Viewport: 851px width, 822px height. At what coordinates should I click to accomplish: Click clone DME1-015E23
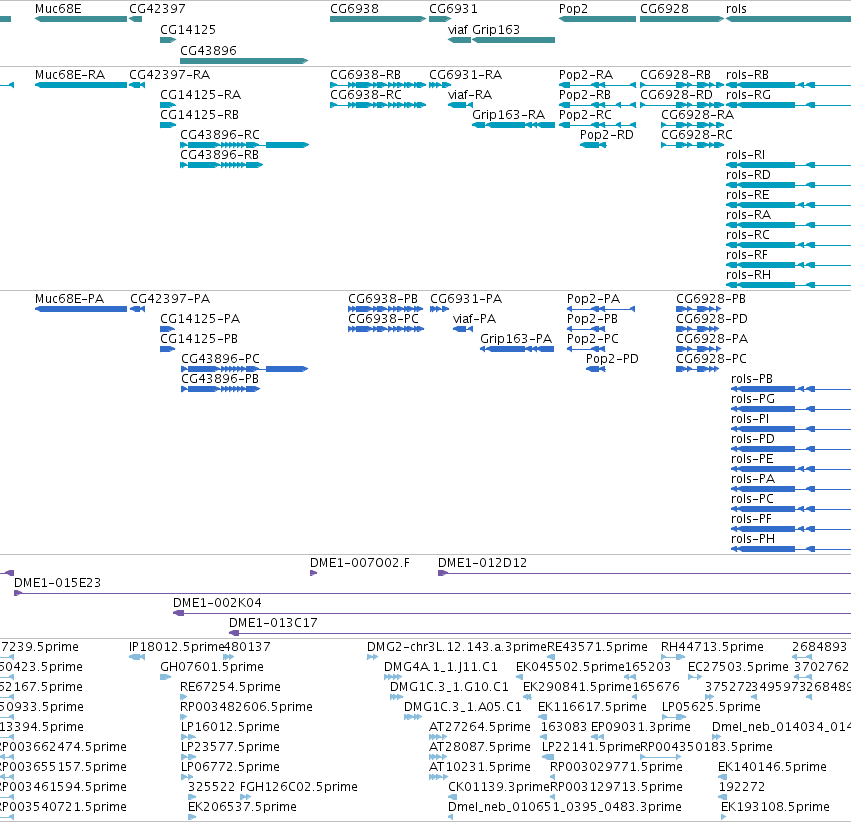point(58,583)
